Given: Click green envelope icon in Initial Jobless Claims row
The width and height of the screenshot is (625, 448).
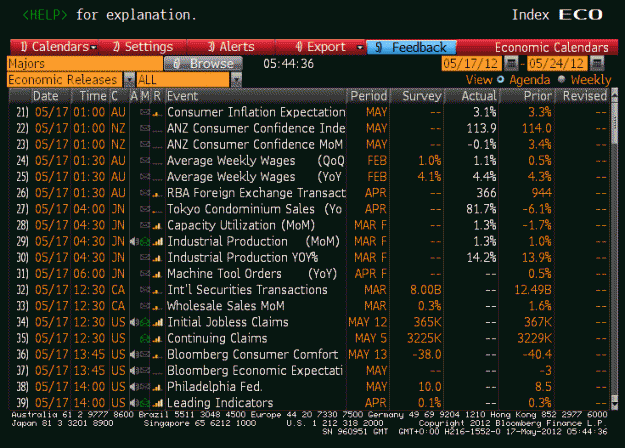Looking at the screenshot, I should 145,322.
